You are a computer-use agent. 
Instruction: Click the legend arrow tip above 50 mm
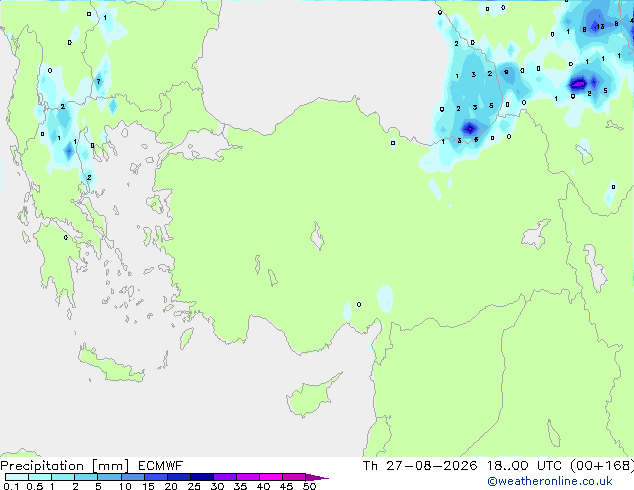(317, 477)
